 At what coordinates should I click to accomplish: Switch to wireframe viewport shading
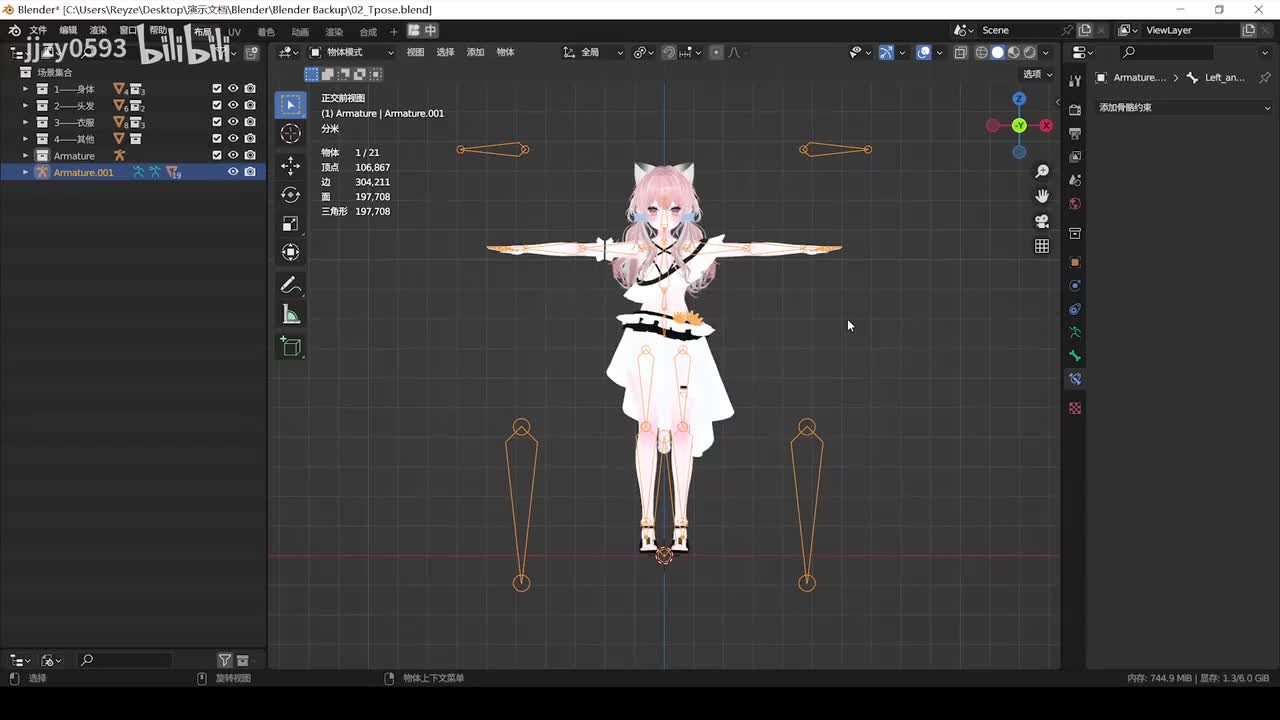pos(982,52)
